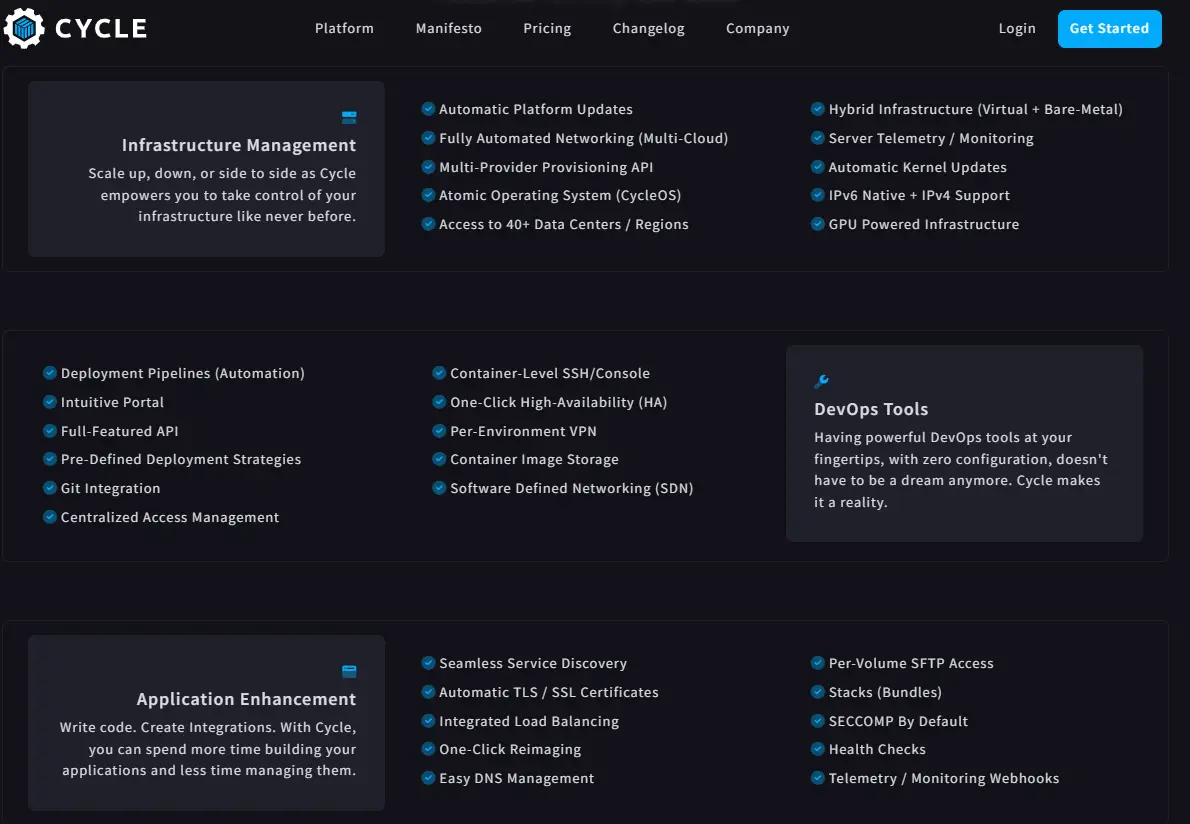The height and width of the screenshot is (824, 1190).
Task: Click the Atomic Operating System (CycleOS) text
Action: click(x=560, y=195)
